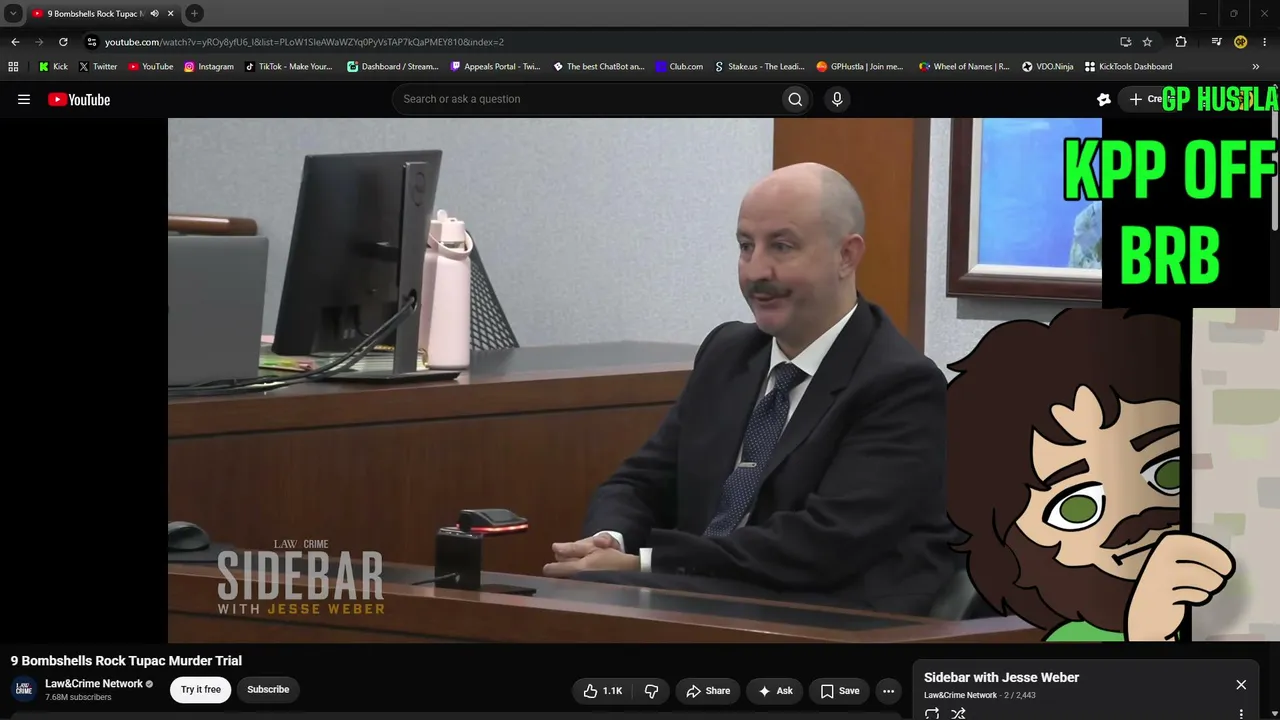Open the Stake.us bookmark
The height and width of the screenshot is (720, 1280).
759,67
